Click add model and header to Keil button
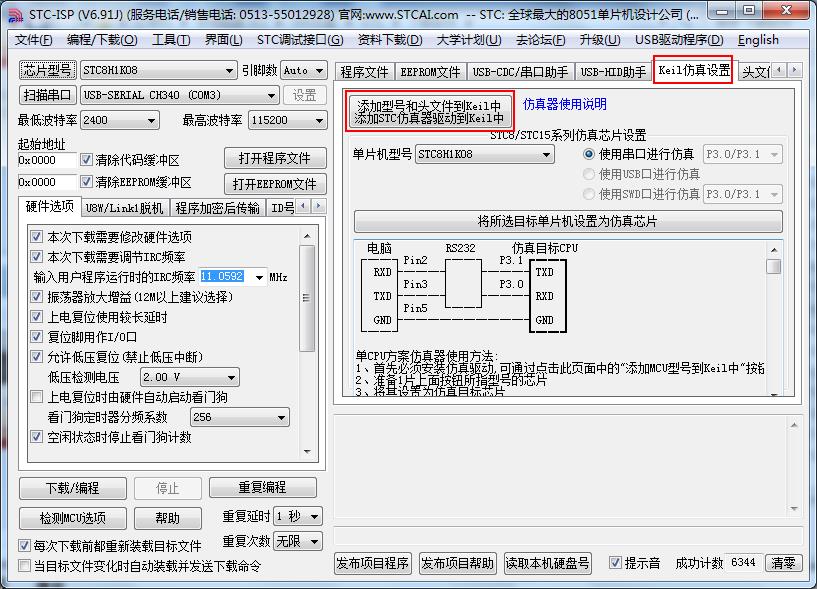The image size is (817, 589). point(429,112)
